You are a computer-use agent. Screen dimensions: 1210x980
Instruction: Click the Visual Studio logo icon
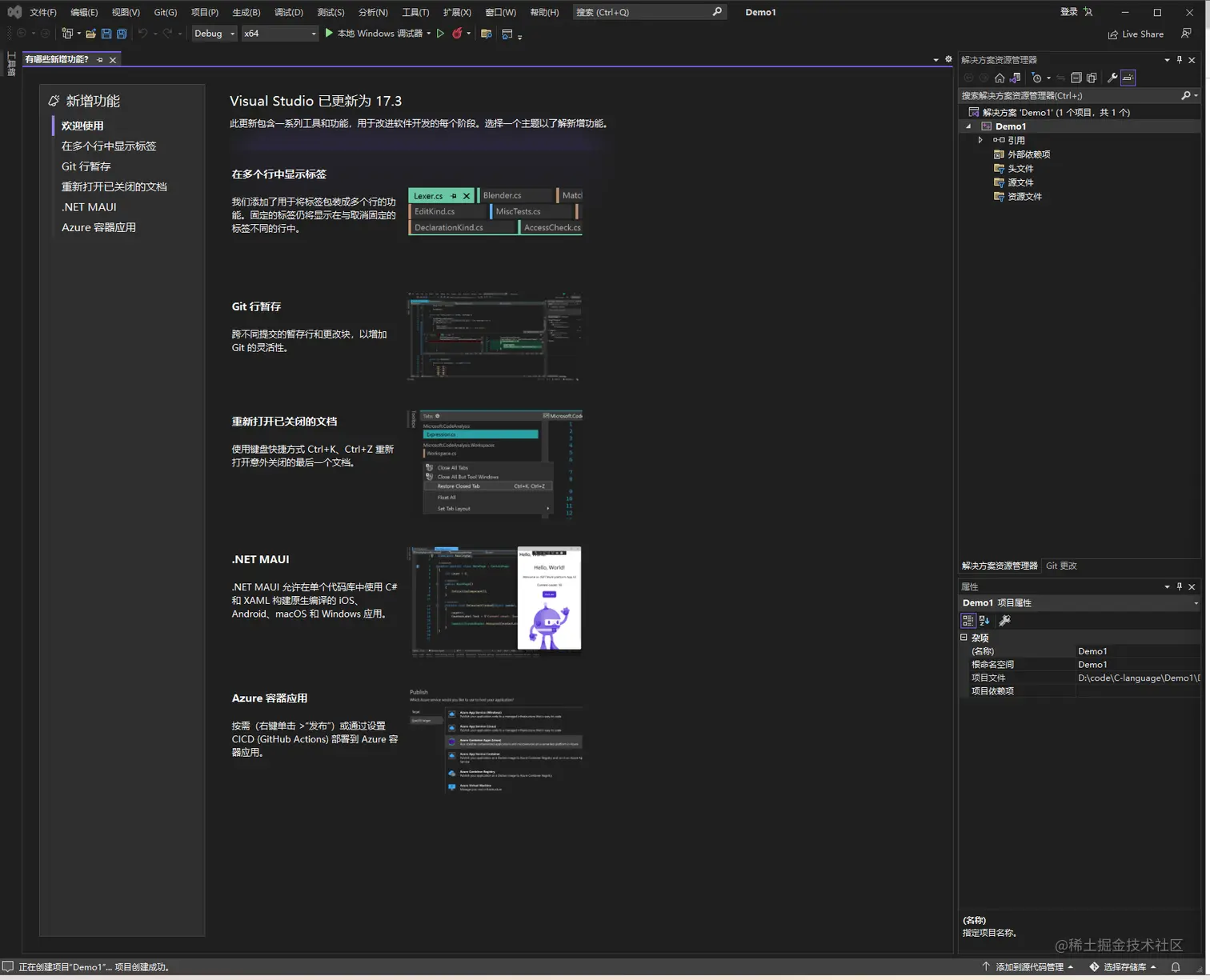coord(14,12)
